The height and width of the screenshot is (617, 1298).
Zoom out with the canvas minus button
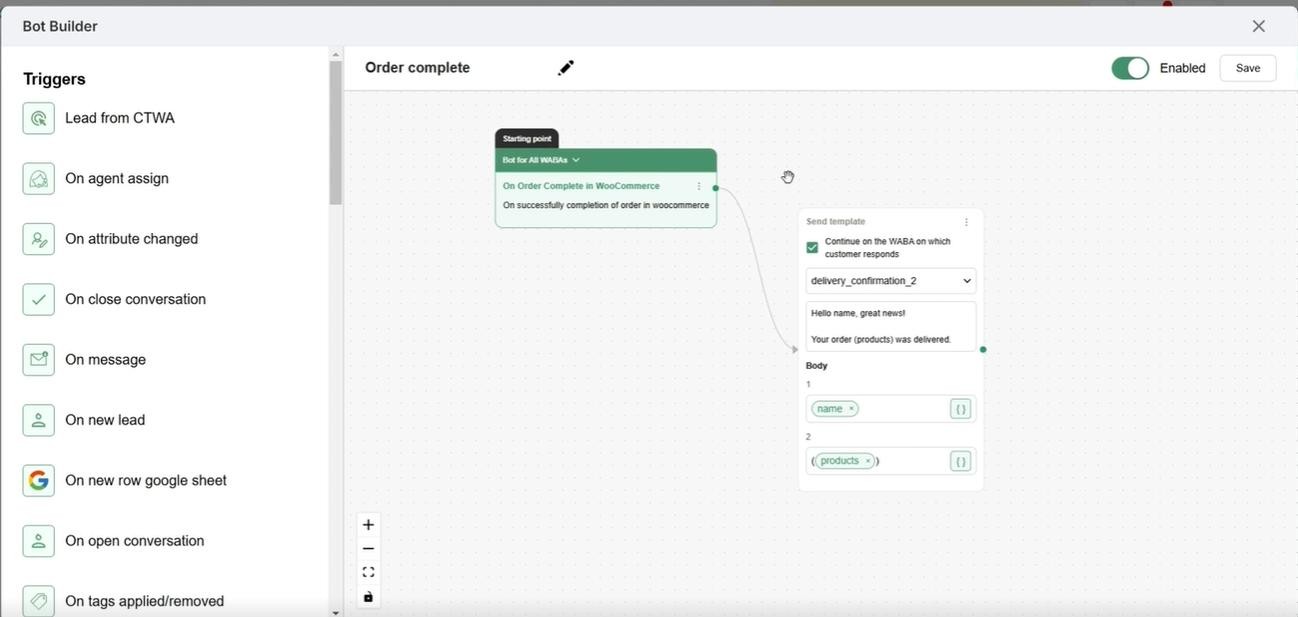(x=368, y=549)
